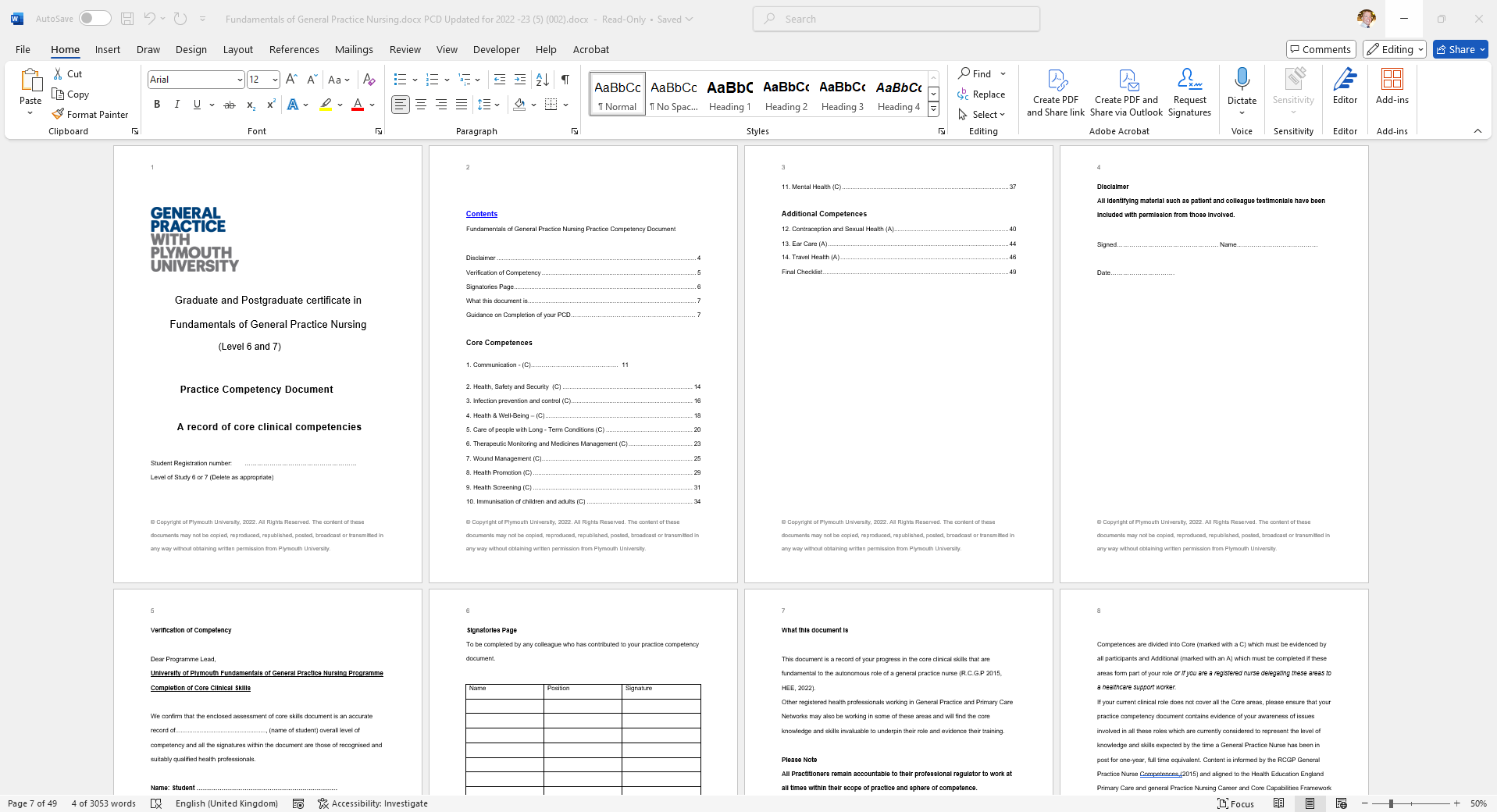Shrink font size with smaller A icon
The height and width of the screenshot is (812, 1497).
[x=311, y=79]
